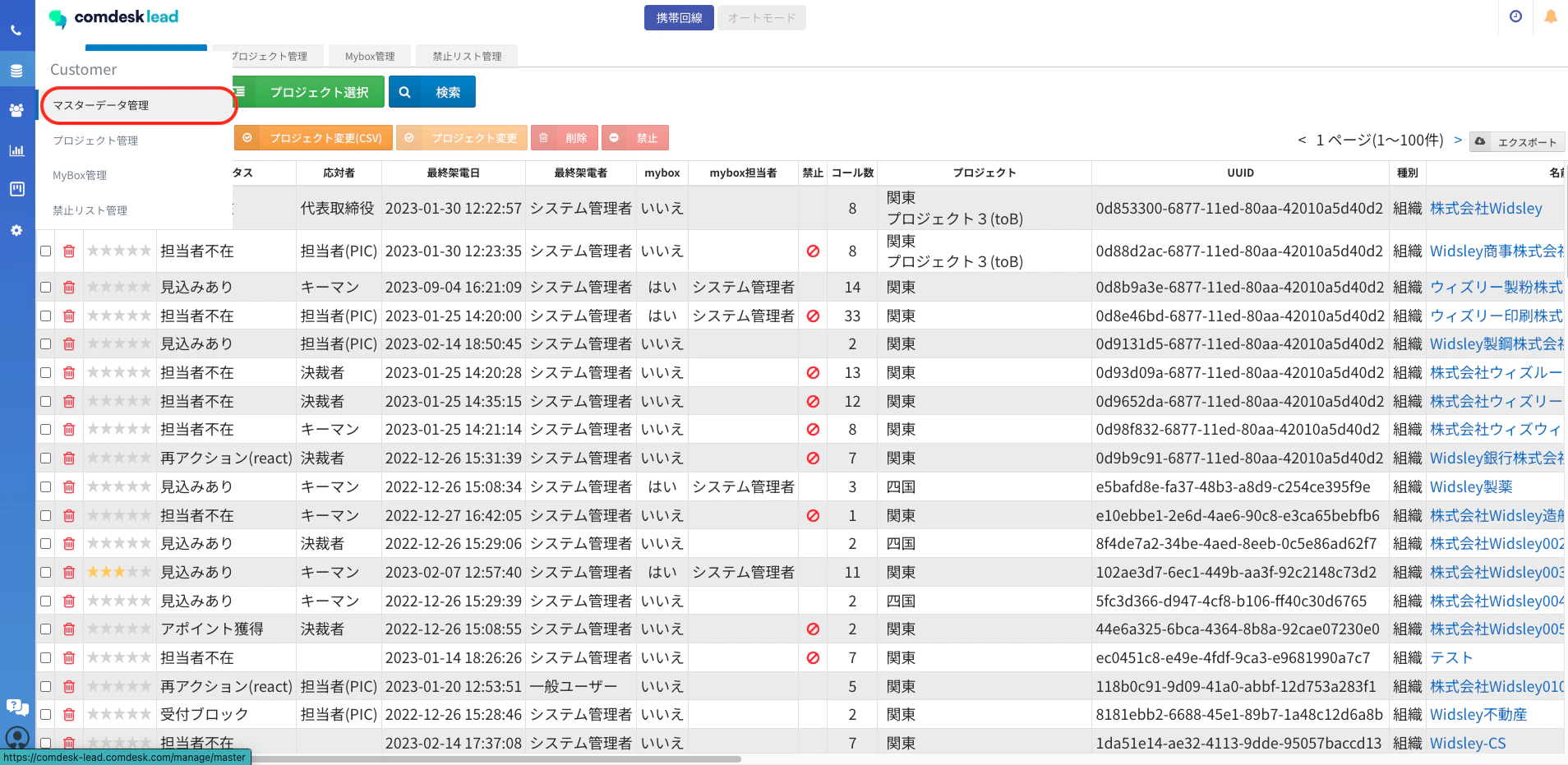1568x765 pixels.
Task: Click blue 検索 button
Action: point(432,92)
